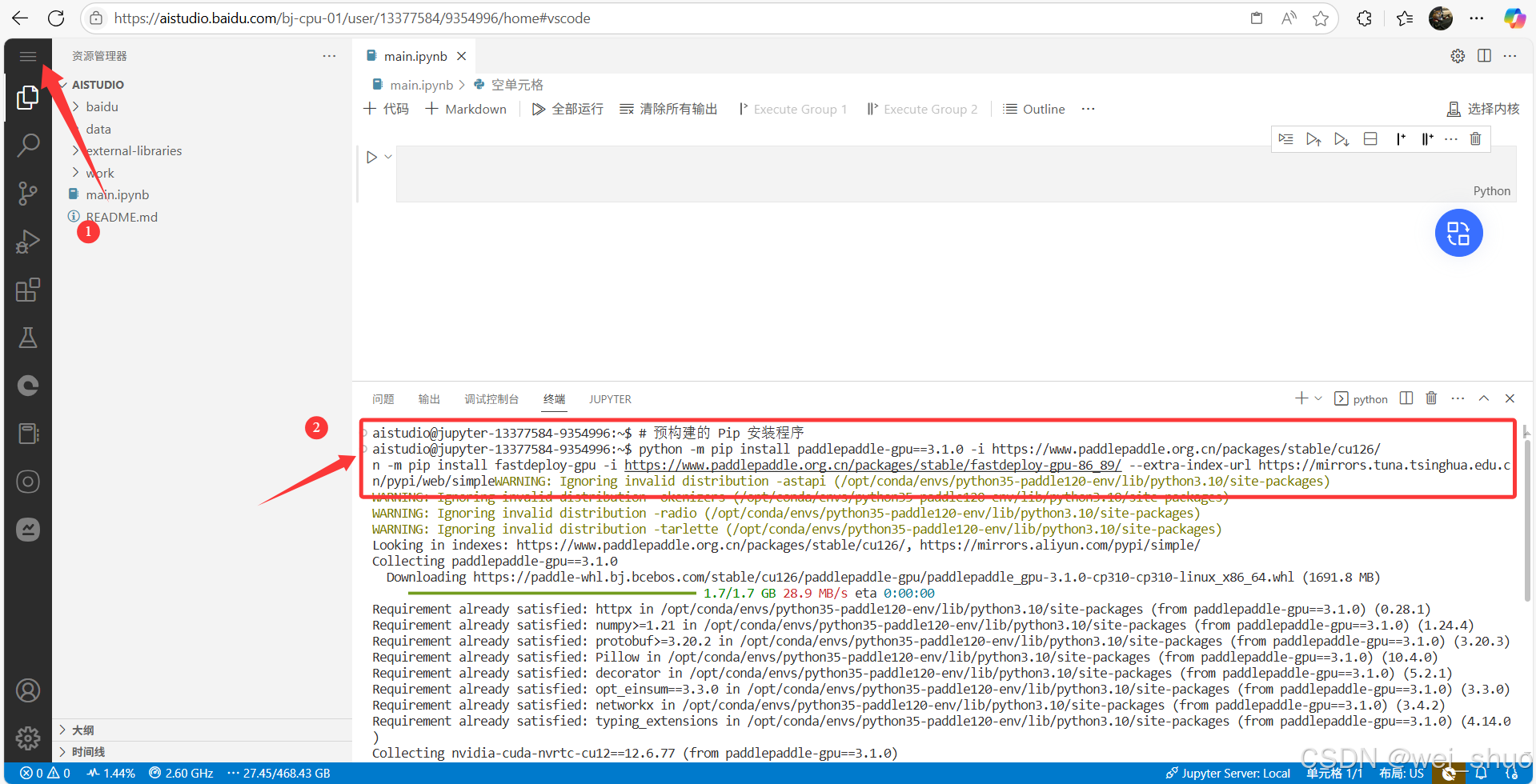This screenshot has width=1536, height=784.
Task: Kill terminal with the trash icon
Action: tap(1431, 398)
